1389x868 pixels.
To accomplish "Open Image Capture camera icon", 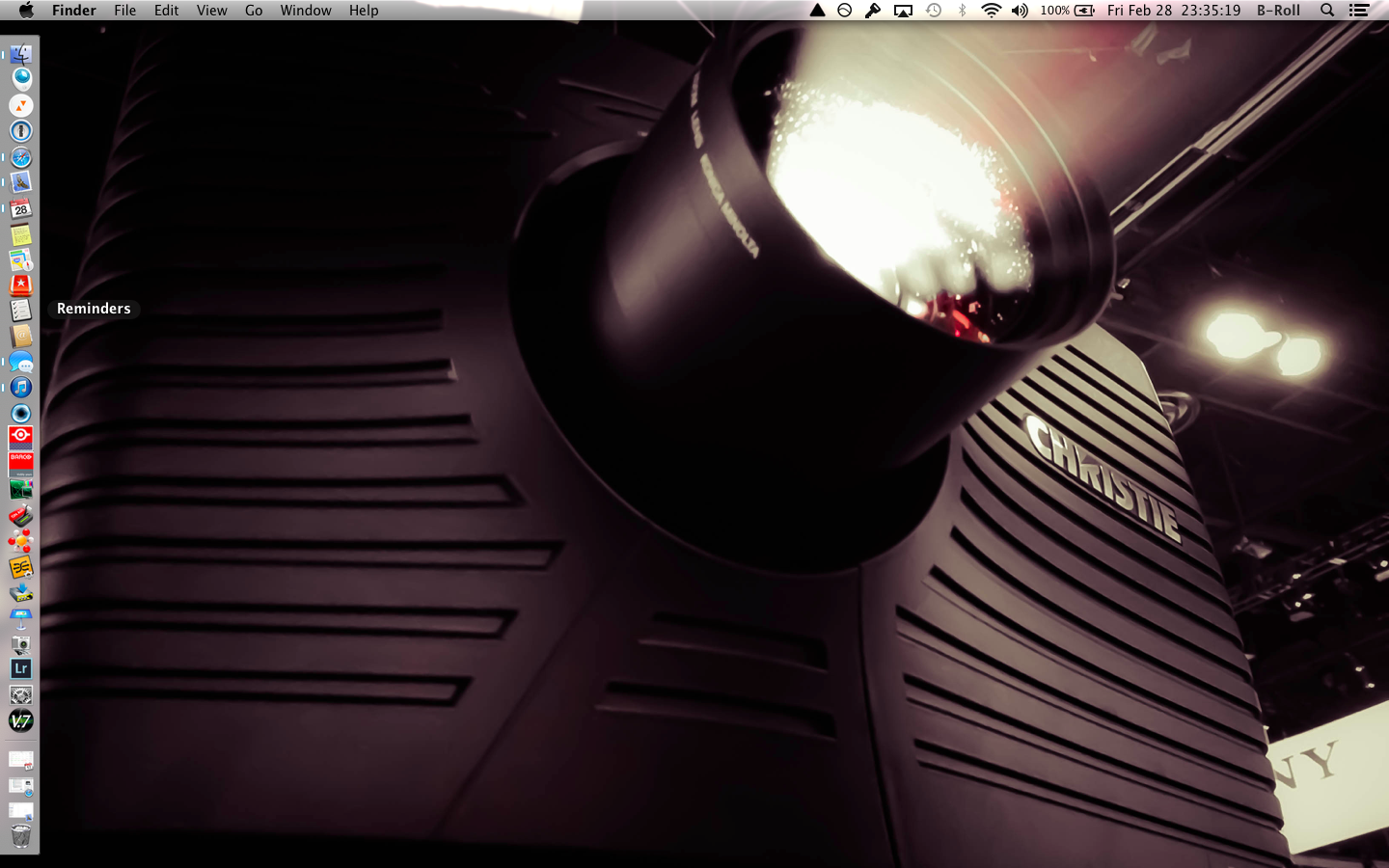I will (x=21, y=643).
